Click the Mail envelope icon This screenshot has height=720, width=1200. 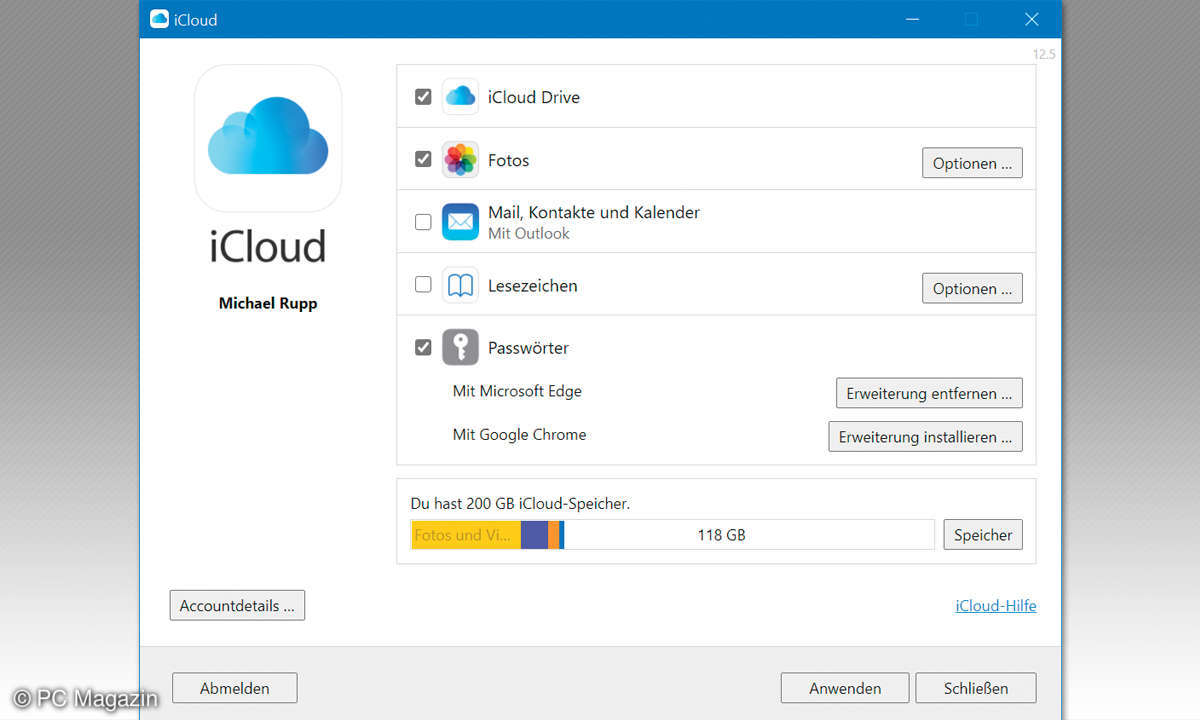460,222
